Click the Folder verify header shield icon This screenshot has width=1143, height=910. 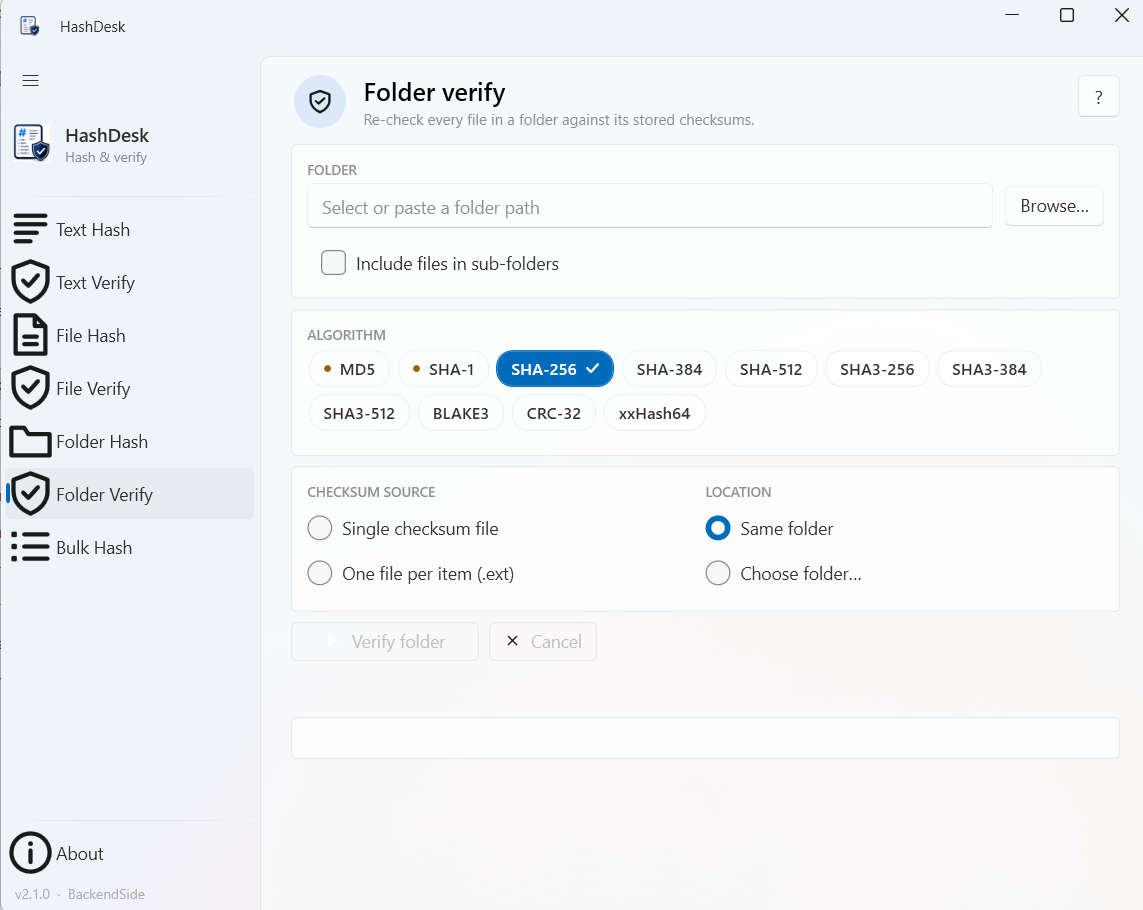pyautogui.click(x=319, y=101)
